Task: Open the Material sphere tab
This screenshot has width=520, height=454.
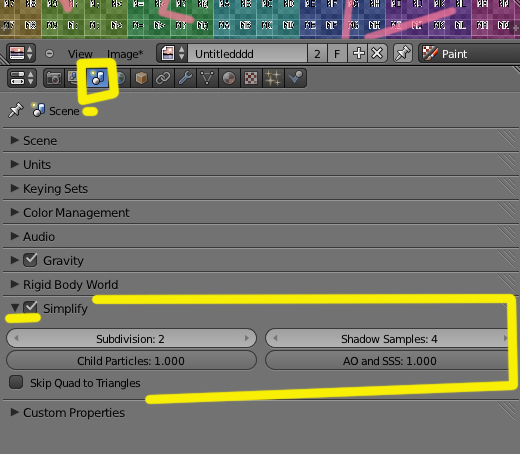Action: click(x=229, y=78)
